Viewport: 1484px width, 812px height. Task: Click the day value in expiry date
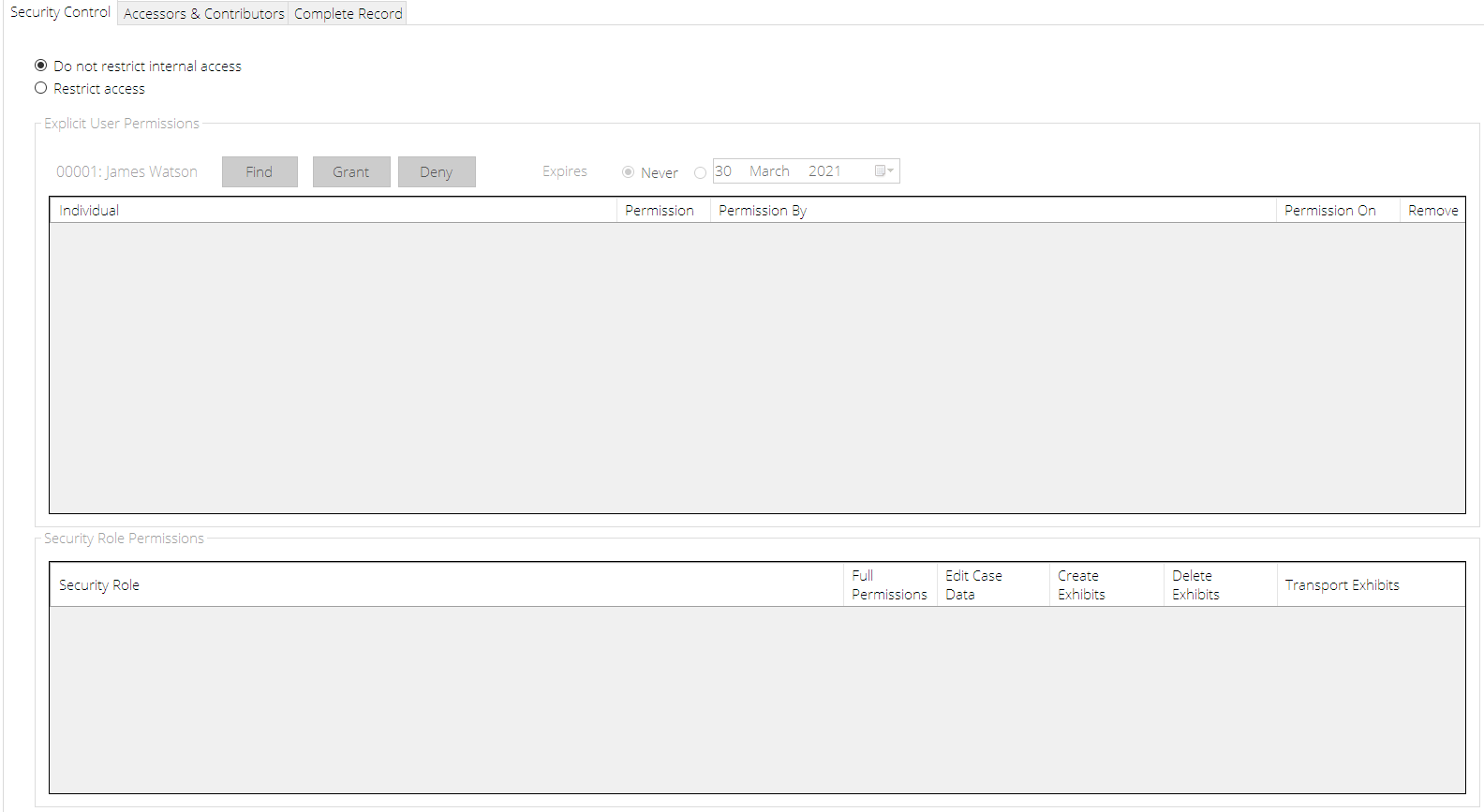[723, 171]
